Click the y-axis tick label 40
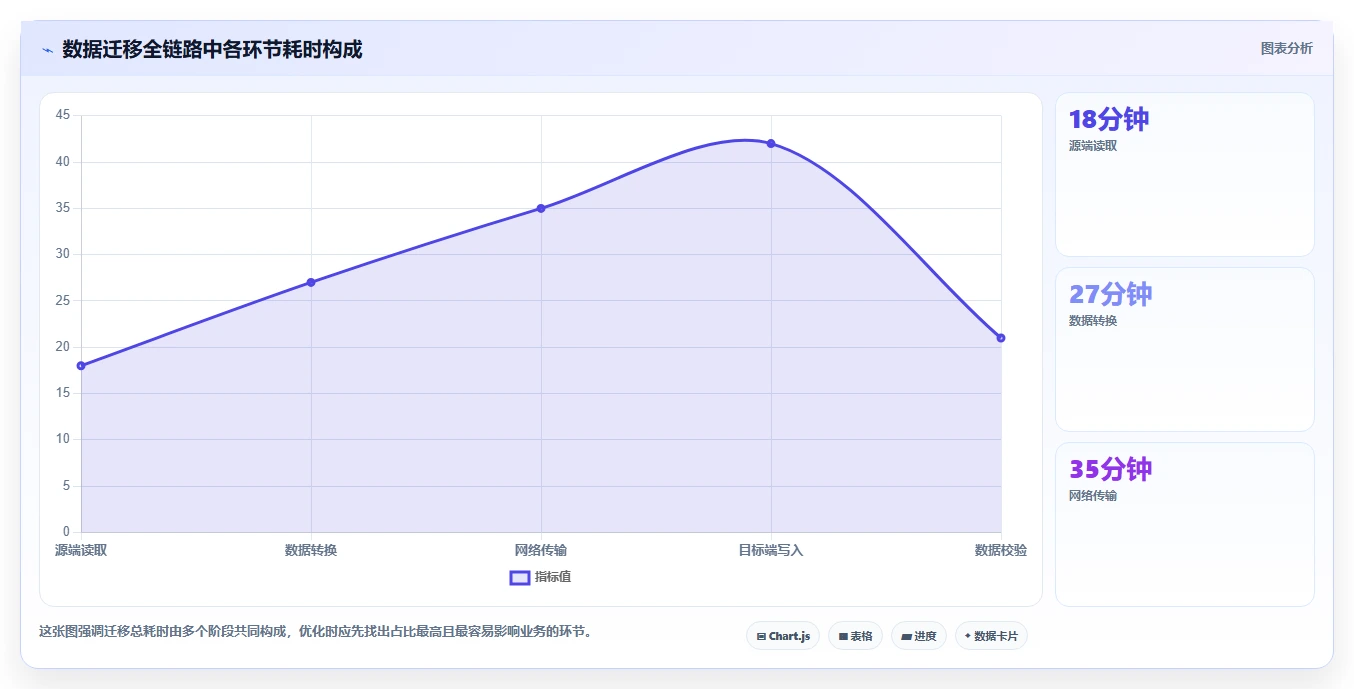This screenshot has height=689, width=1354. coord(63,161)
